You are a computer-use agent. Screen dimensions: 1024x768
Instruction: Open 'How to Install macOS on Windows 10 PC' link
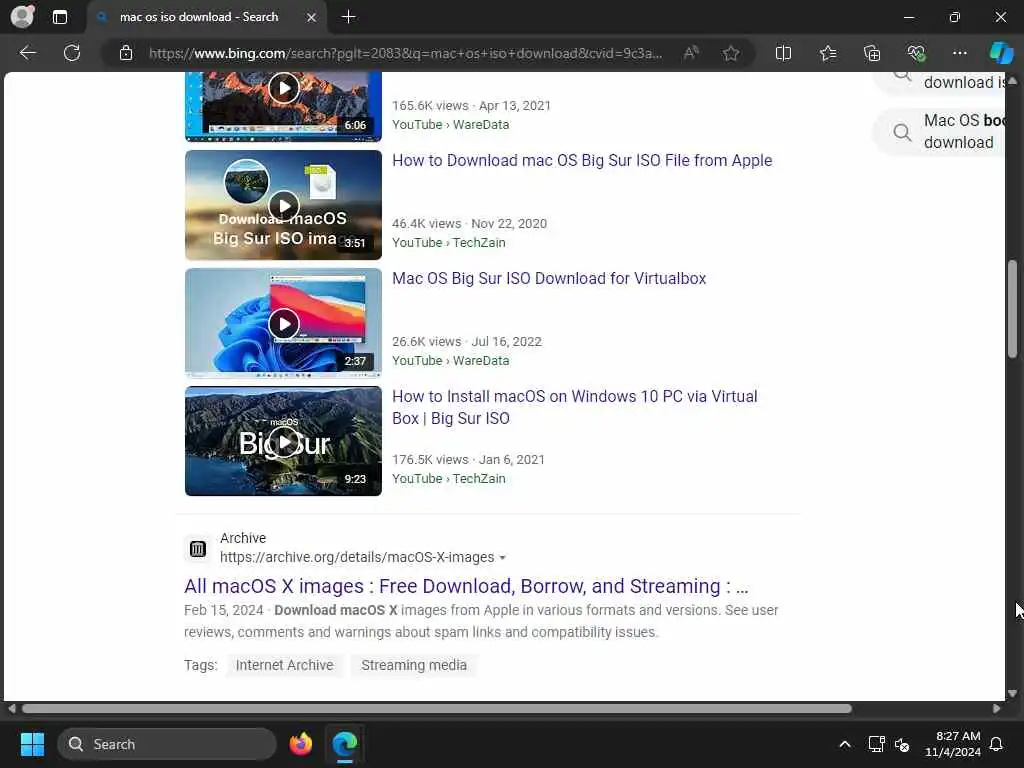(x=575, y=408)
